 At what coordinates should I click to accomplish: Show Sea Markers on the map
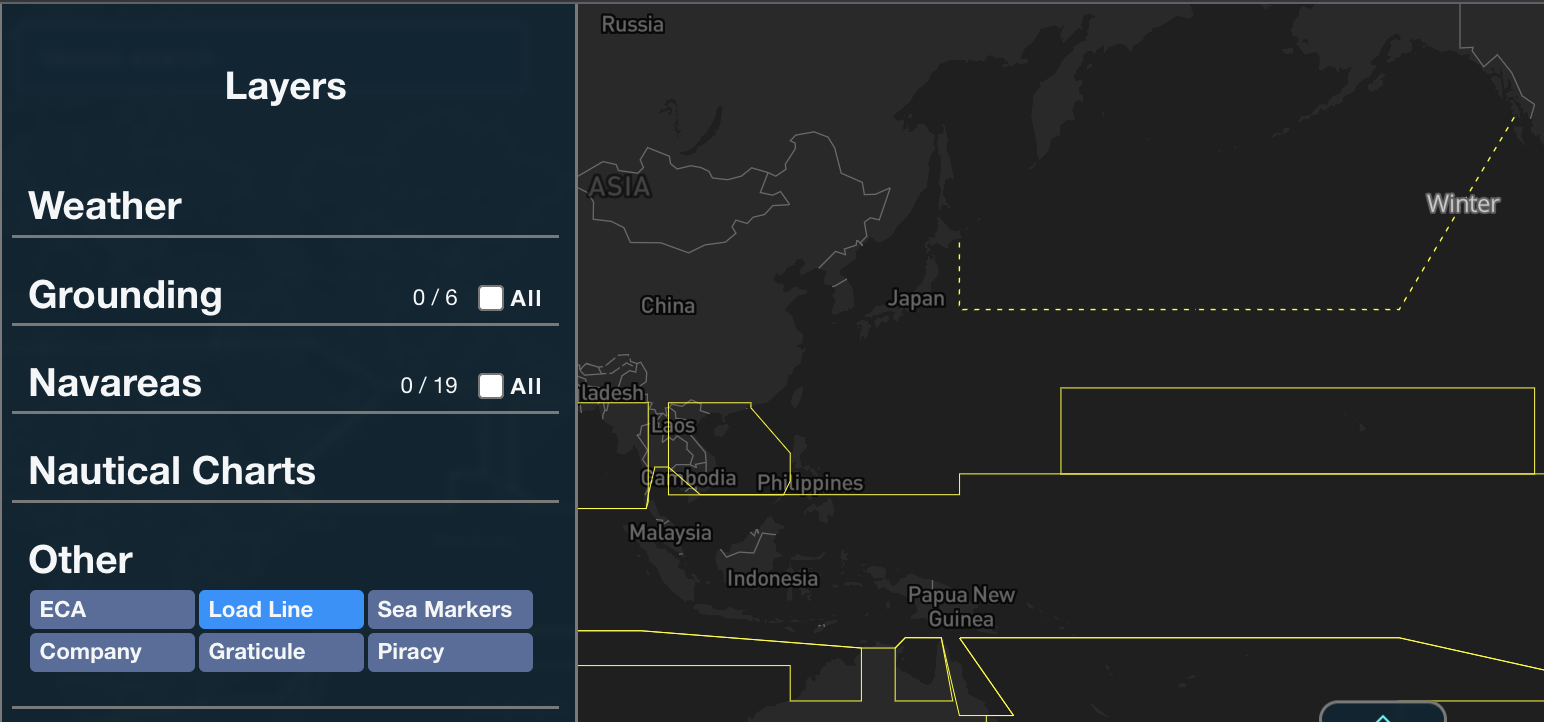(x=450, y=609)
